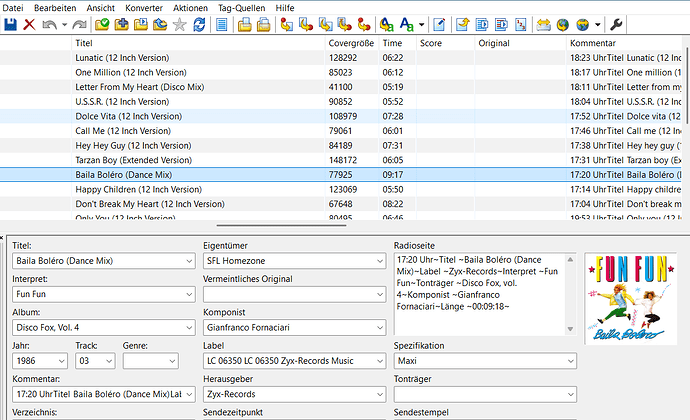Click the Radioseite text box down arrow

[x=570, y=329]
